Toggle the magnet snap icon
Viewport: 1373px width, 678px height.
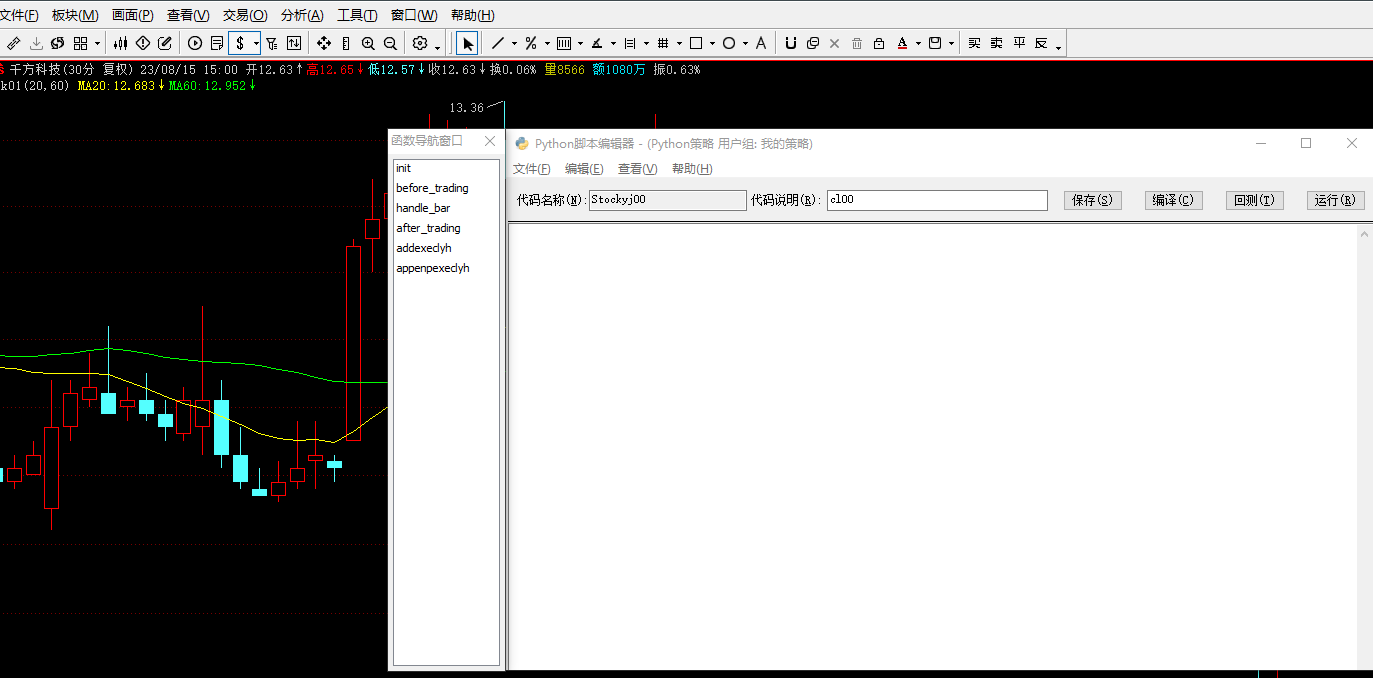tap(791, 43)
